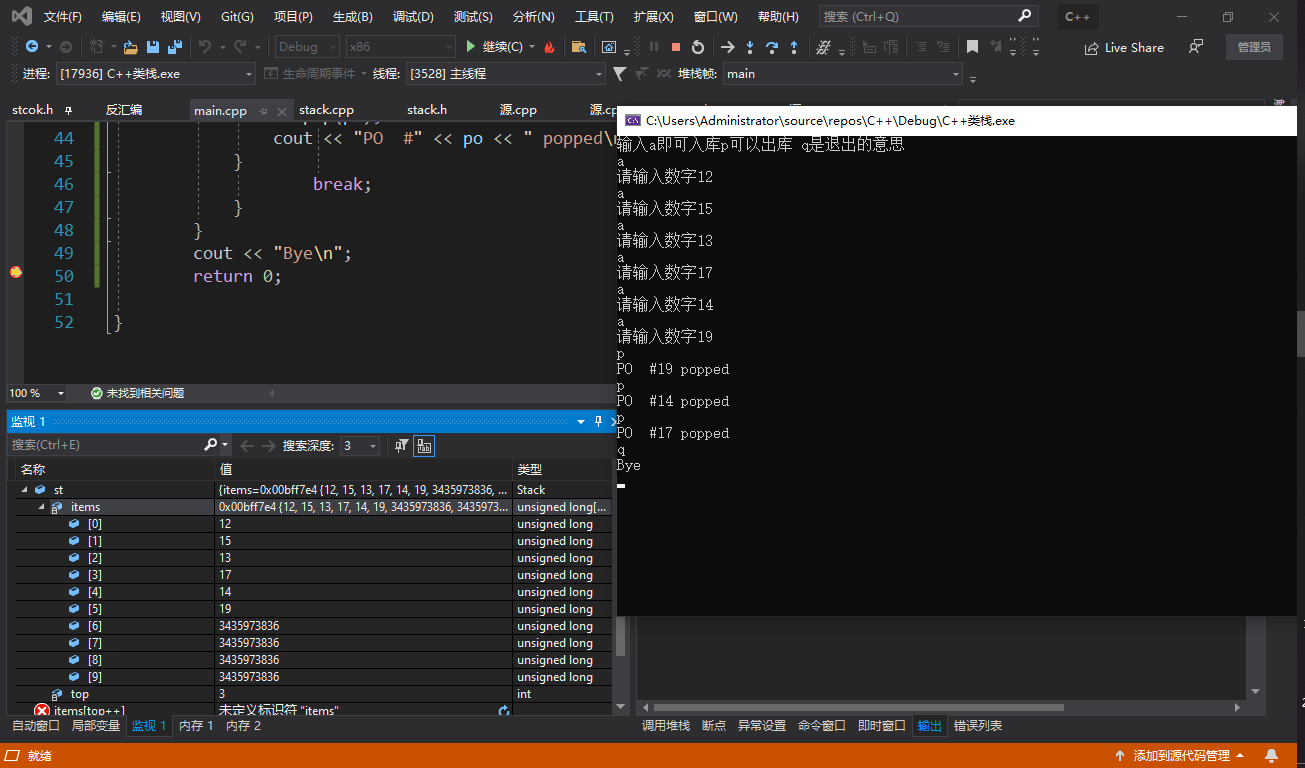
Task: Click the Hot Reload flame icon
Action: point(549,47)
